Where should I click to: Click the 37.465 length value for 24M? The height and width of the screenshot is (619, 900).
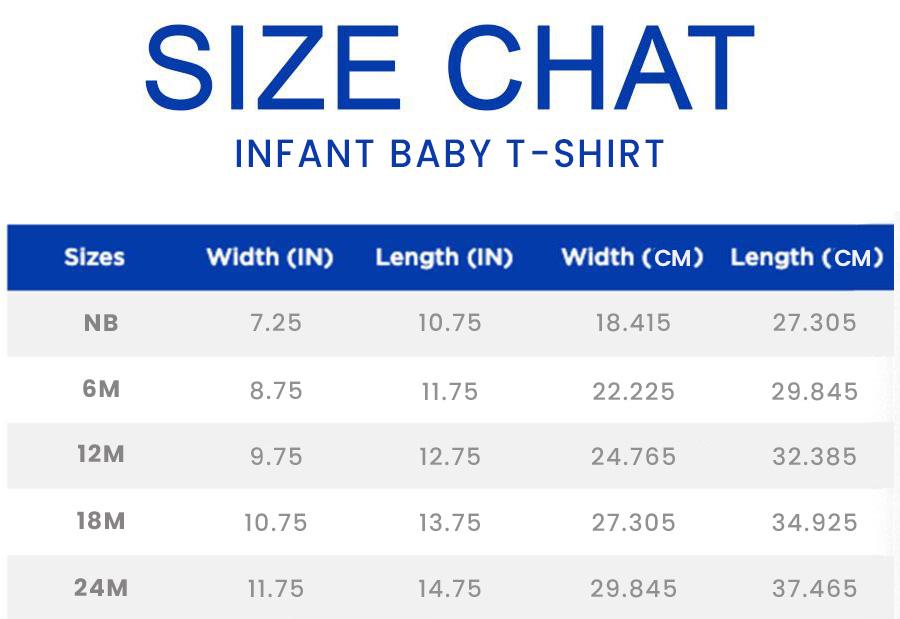coord(814,589)
